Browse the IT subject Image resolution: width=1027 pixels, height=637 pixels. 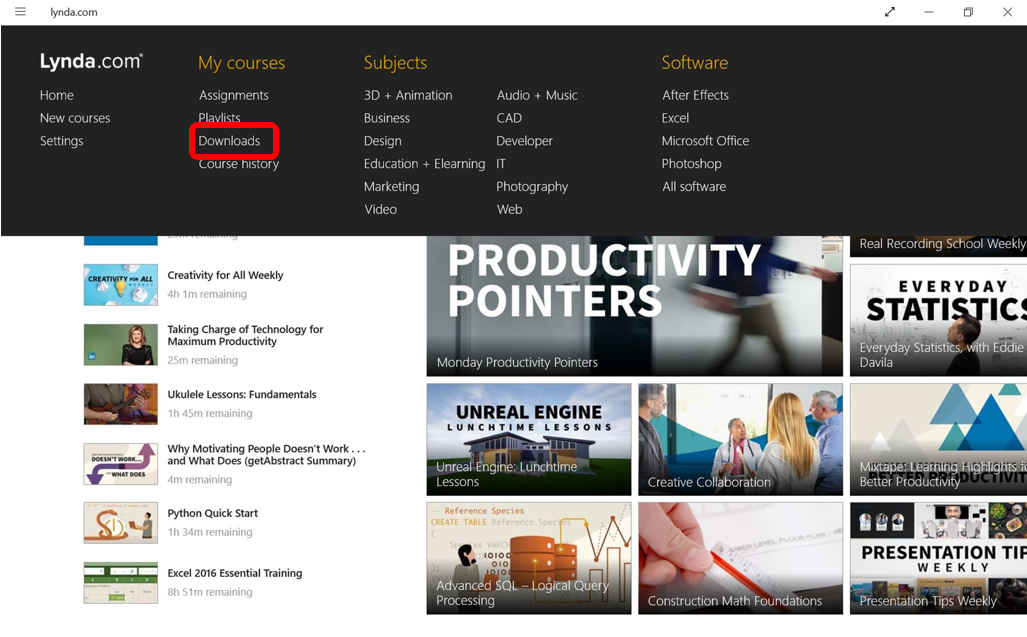pos(500,164)
